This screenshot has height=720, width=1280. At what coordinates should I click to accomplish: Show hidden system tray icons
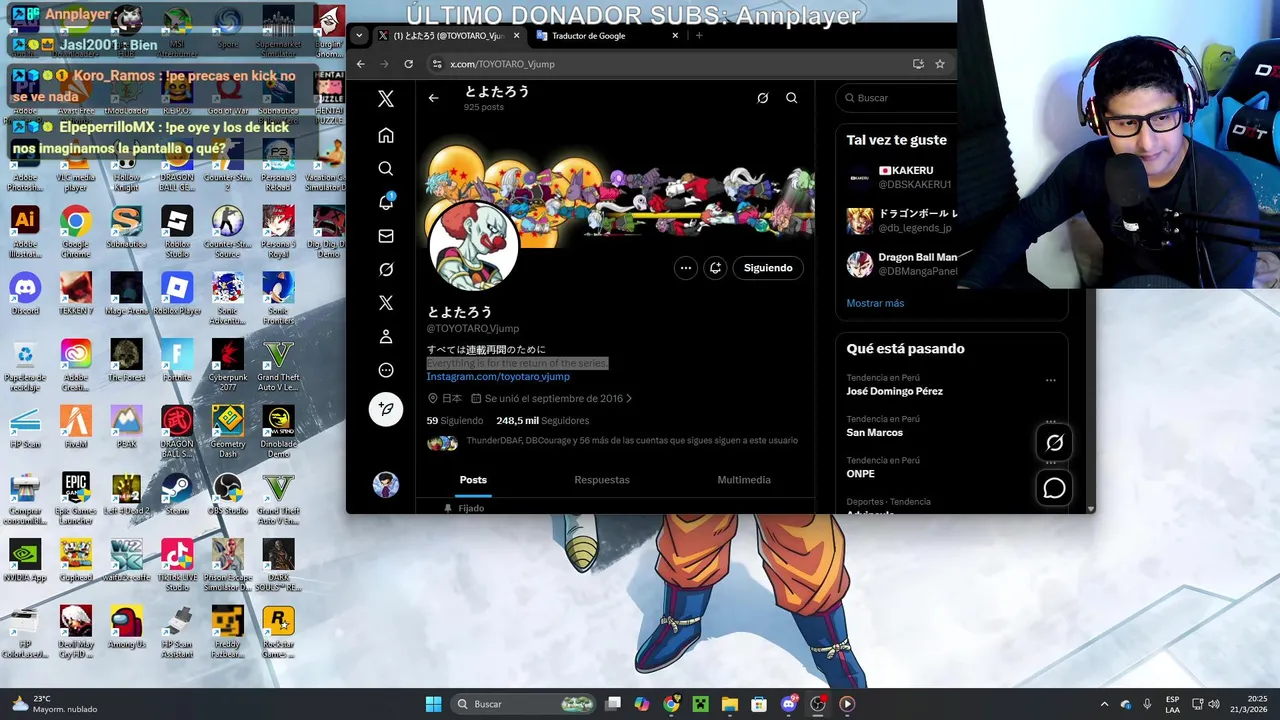coord(1104,704)
